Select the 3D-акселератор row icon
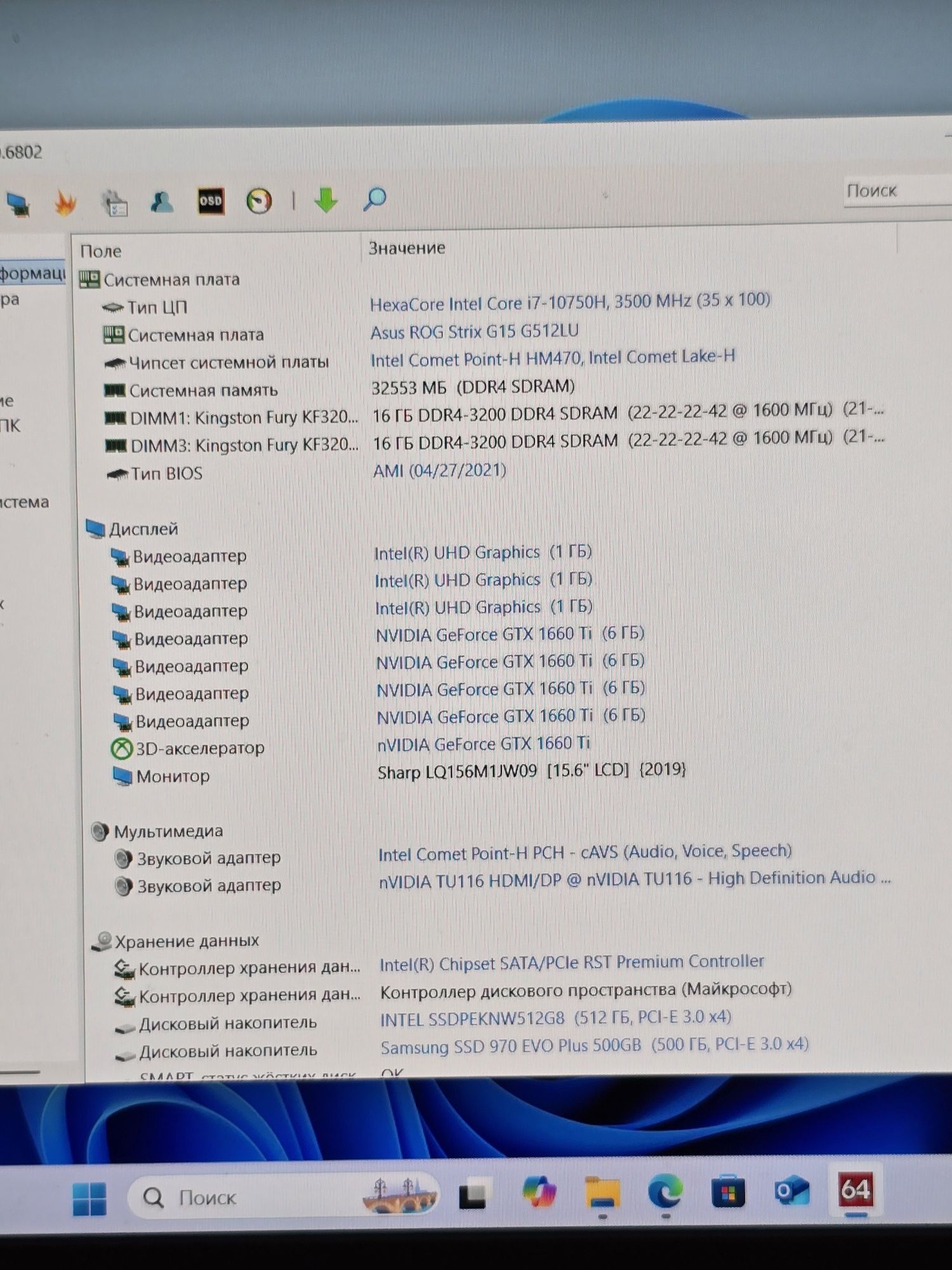This screenshot has height=1270, width=952. tap(121, 749)
